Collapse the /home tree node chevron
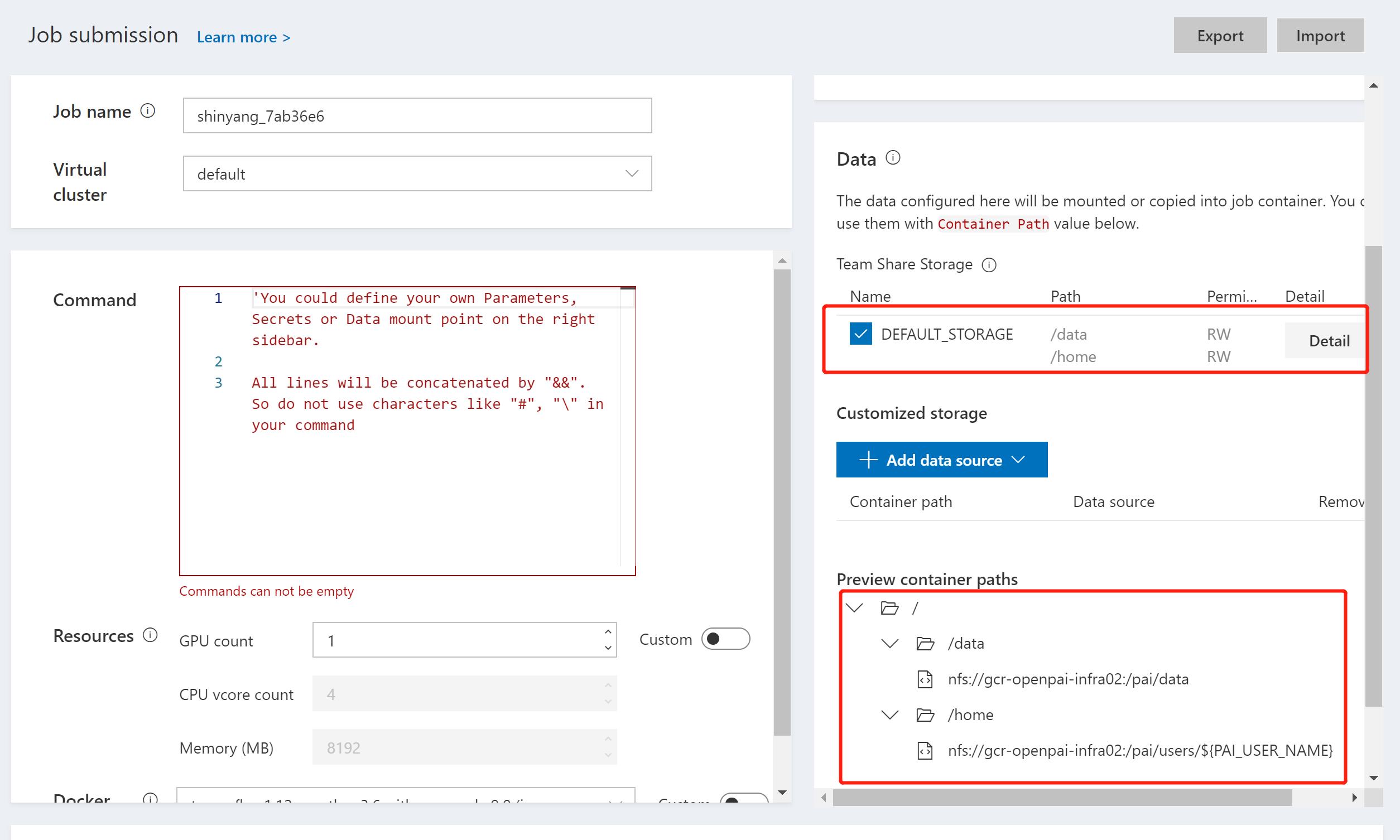 pyautogui.click(x=890, y=715)
